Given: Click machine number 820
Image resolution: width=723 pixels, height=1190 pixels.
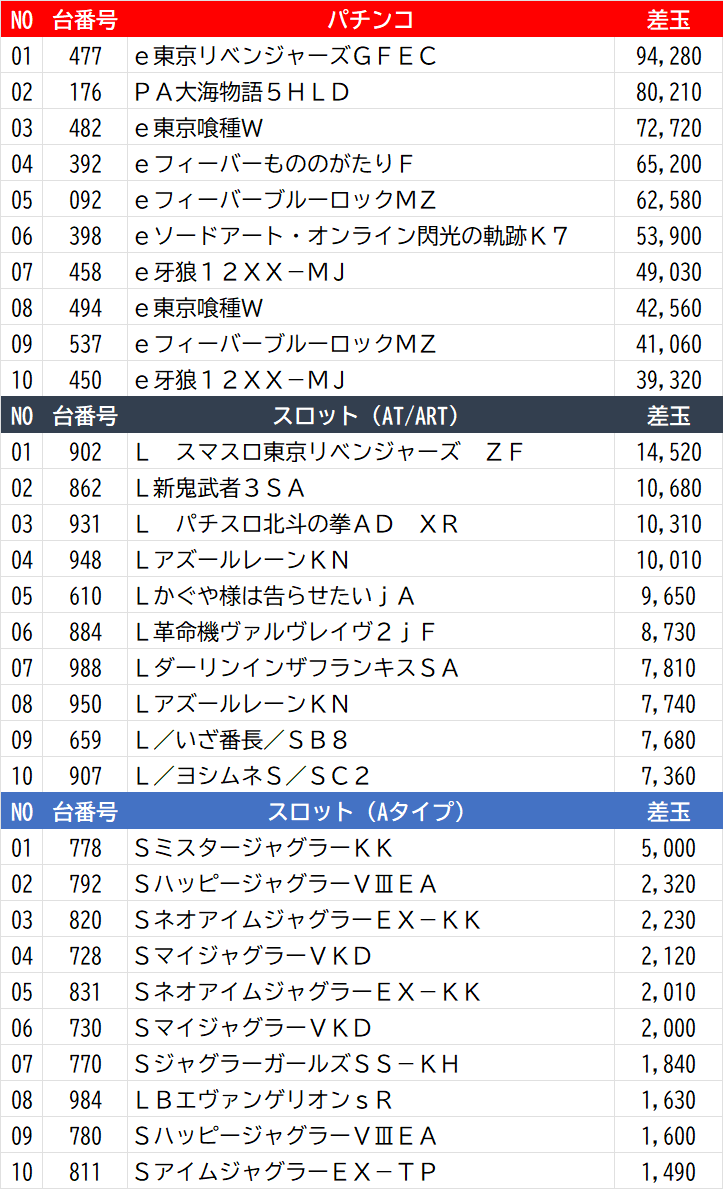Looking at the screenshot, I should (85, 921).
